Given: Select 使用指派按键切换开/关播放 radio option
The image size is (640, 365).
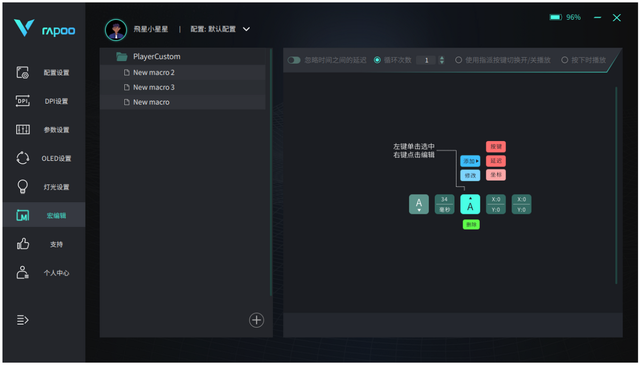Looking at the screenshot, I should tap(458, 60).
